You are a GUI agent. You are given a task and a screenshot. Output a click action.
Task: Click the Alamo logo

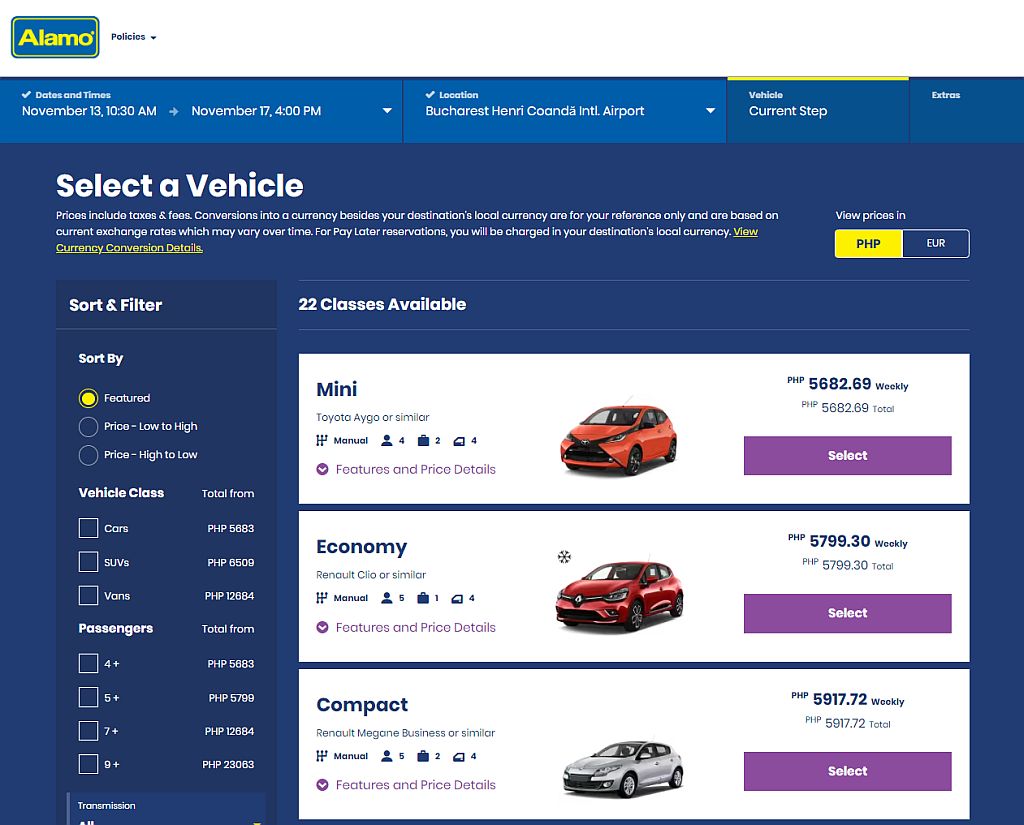pos(56,37)
